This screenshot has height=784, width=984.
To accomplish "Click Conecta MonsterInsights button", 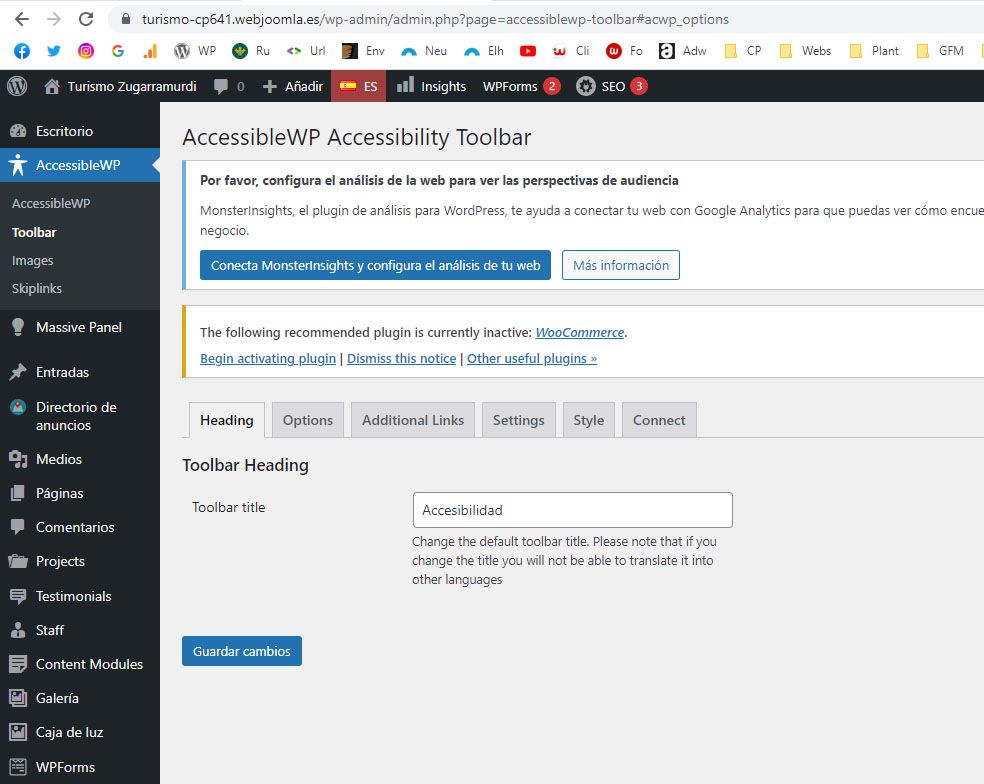I will (x=375, y=265).
